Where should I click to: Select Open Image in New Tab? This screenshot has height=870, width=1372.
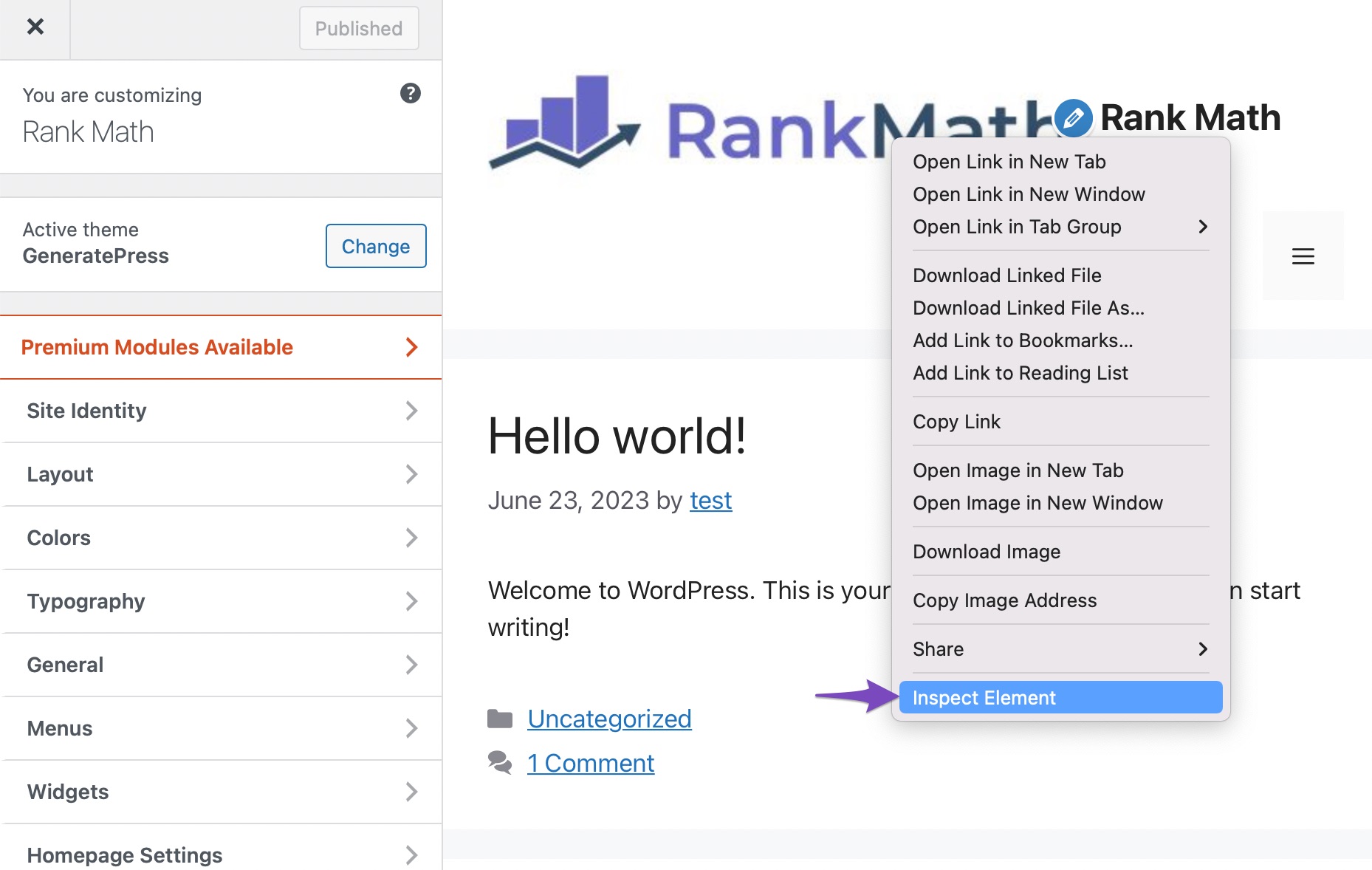tap(1060, 470)
